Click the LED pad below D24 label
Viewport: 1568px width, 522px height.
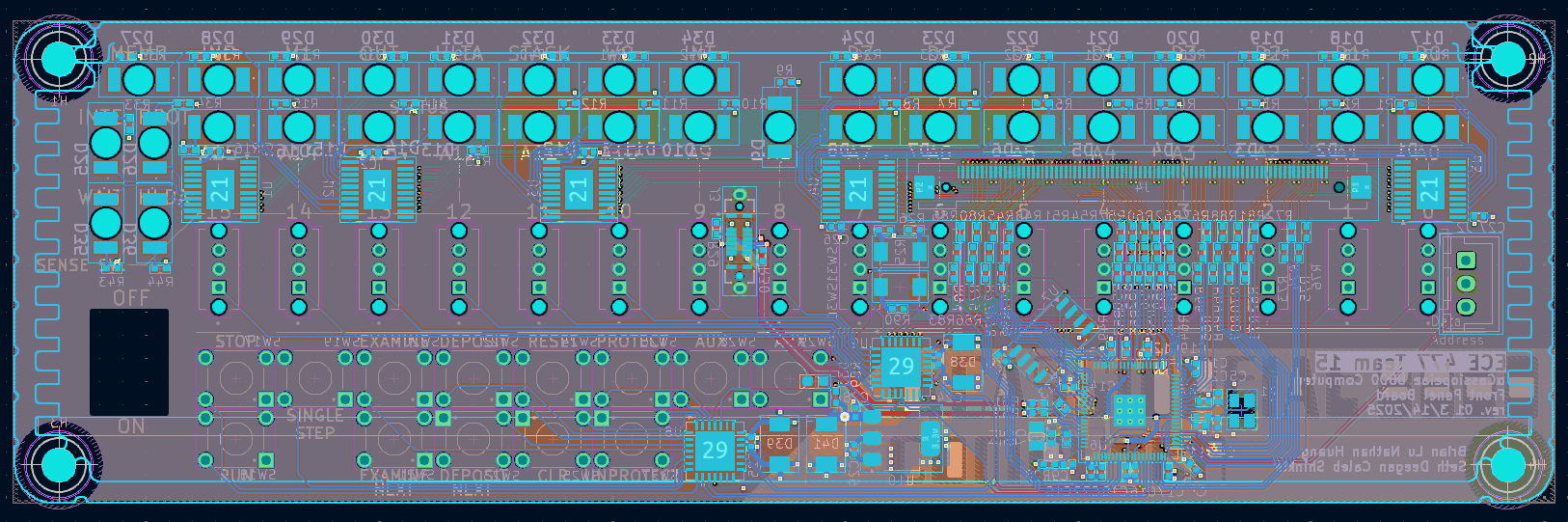click(x=859, y=79)
